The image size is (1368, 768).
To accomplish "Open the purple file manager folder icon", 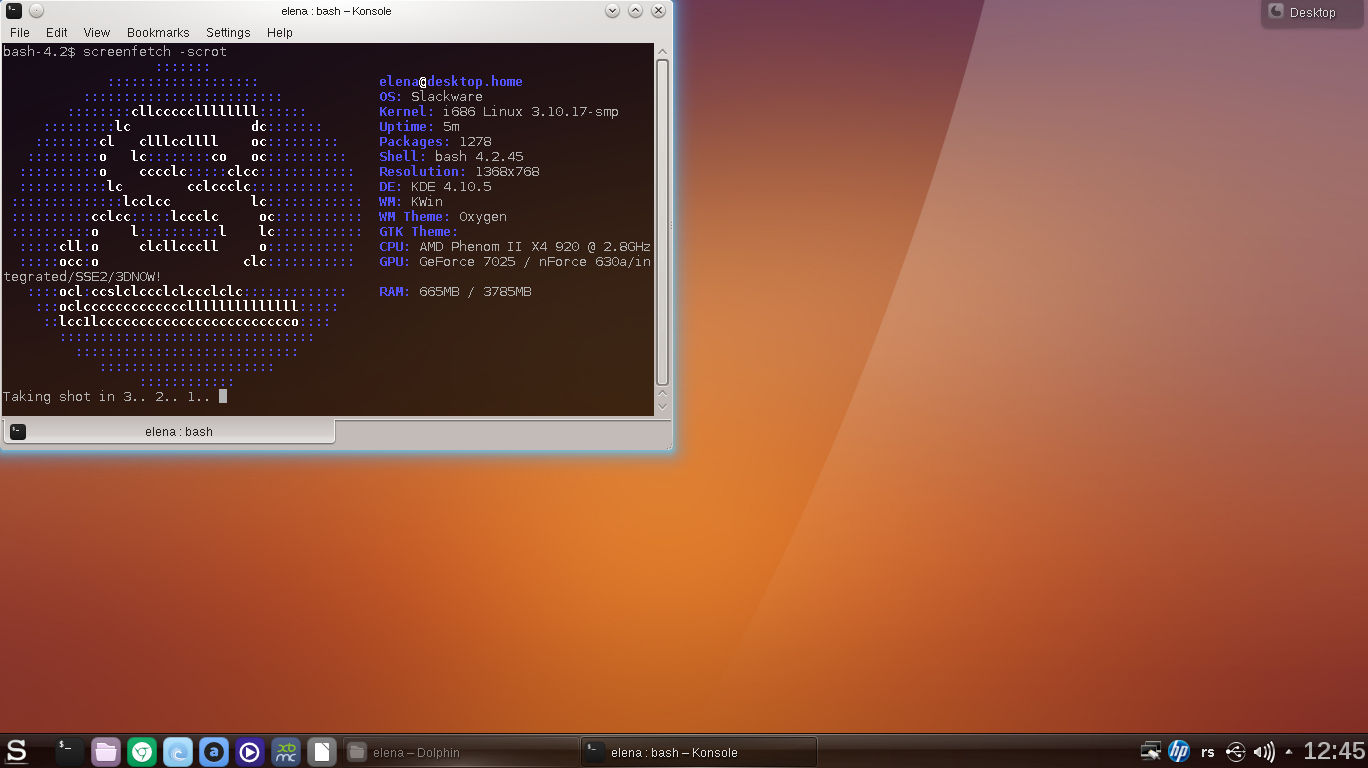I will coord(105,752).
